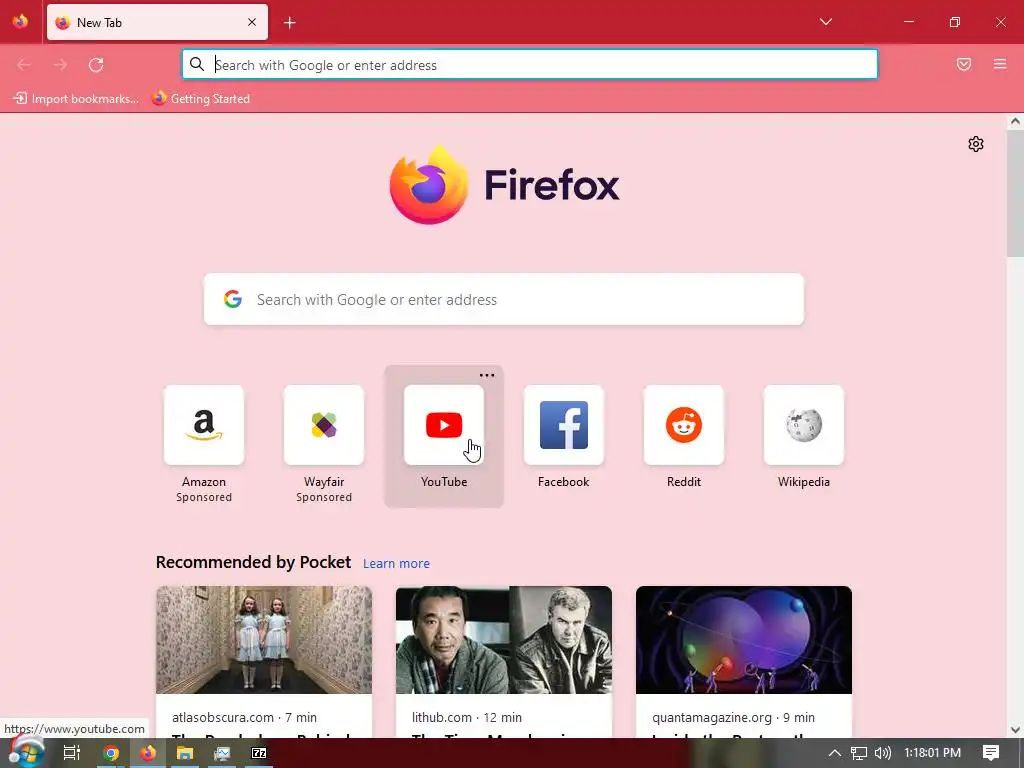
Task: Open a new tab with the plus button
Action: click(289, 23)
